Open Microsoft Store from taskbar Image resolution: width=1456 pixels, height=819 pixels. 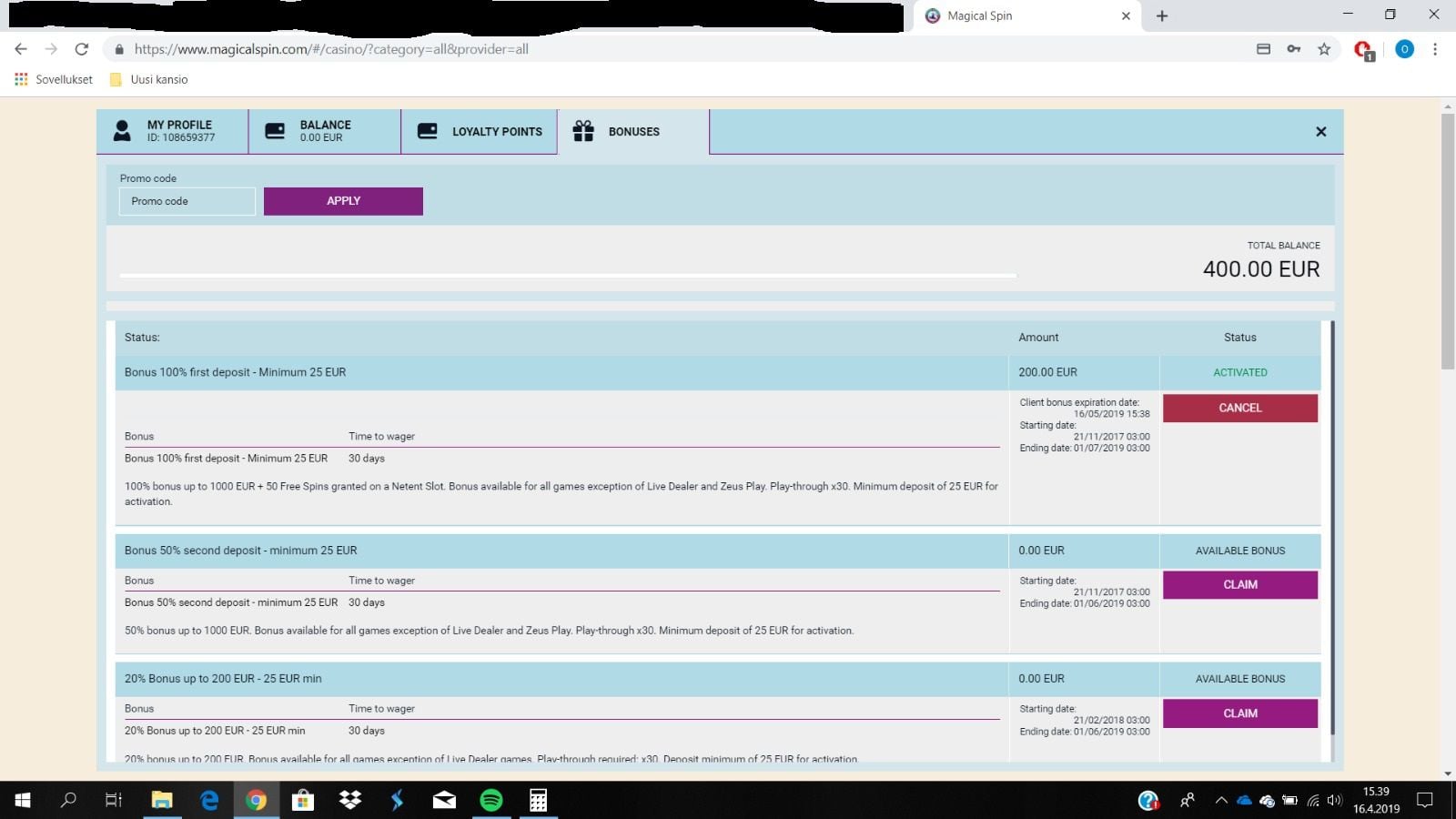pyautogui.click(x=303, y=800)
